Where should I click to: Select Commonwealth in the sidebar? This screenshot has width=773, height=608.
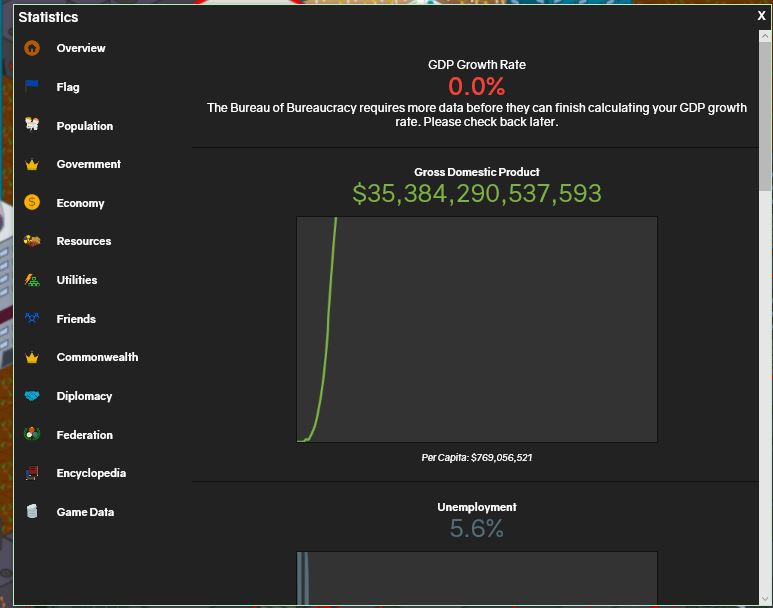(x=98, y=357)
